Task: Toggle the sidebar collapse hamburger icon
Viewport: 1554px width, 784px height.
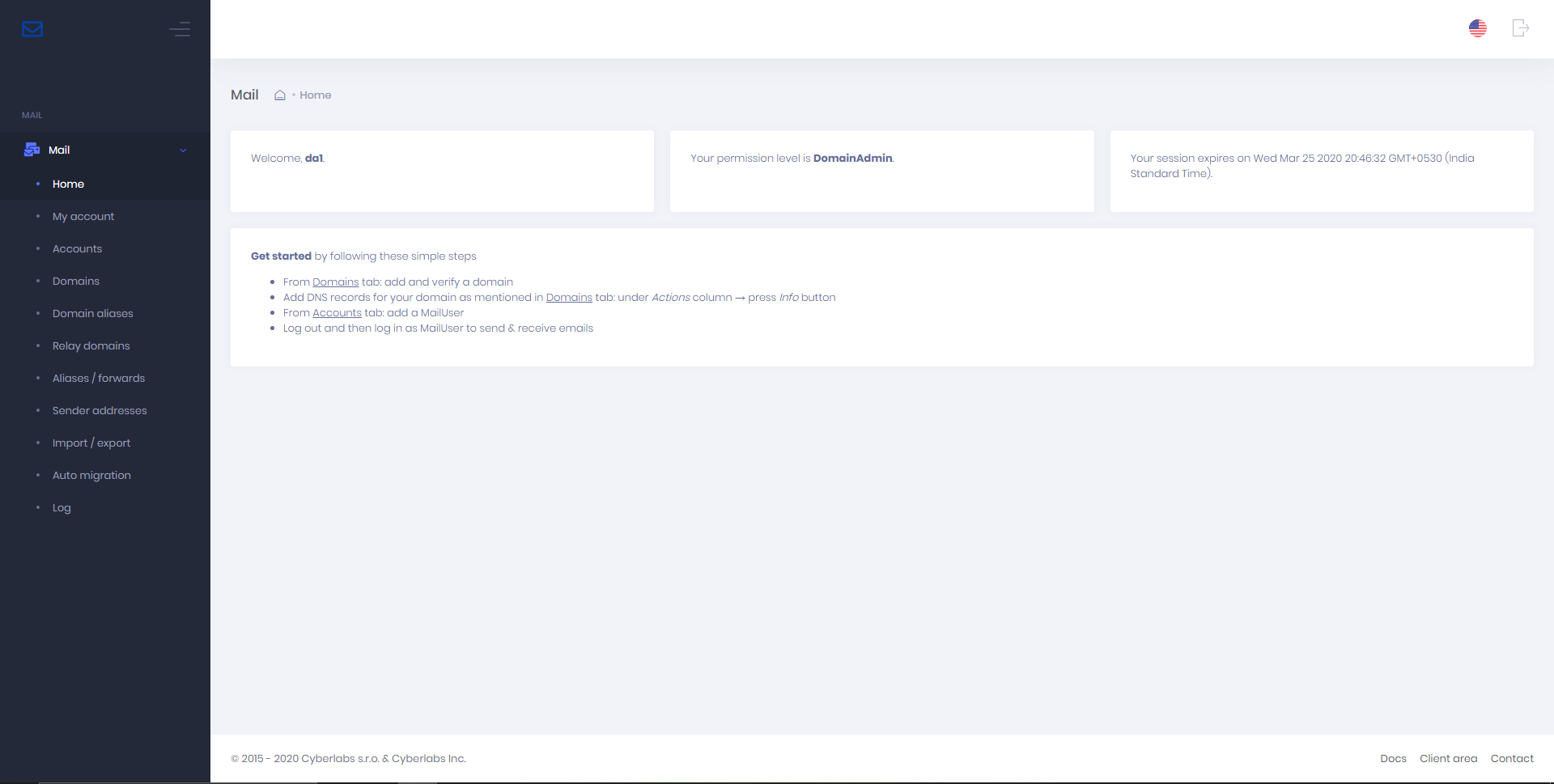Action: [x=180, y=29]
